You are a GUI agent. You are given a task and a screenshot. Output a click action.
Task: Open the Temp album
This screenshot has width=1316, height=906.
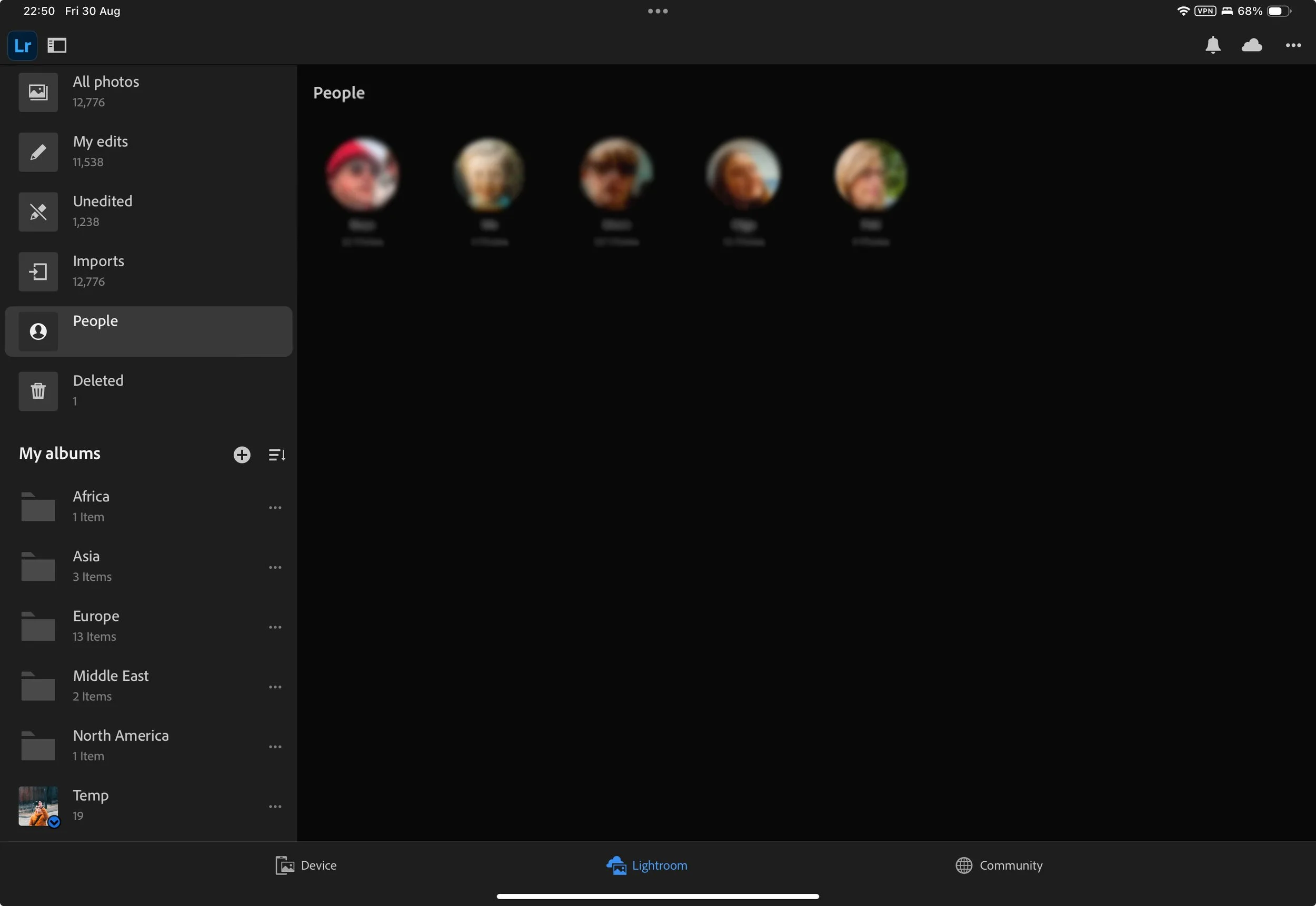[91, 805]
